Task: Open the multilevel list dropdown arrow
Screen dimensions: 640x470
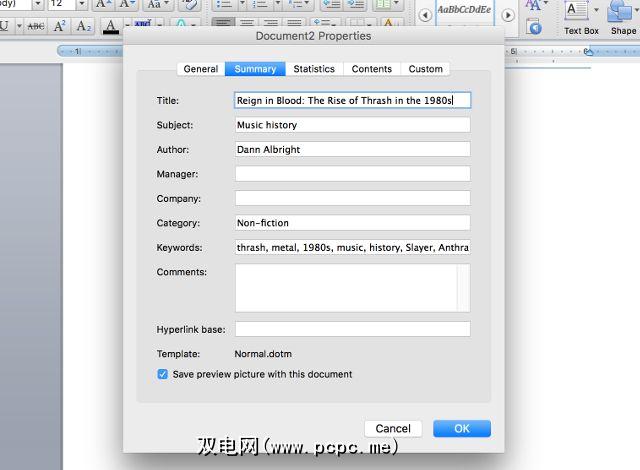Action: pos(307,4)
